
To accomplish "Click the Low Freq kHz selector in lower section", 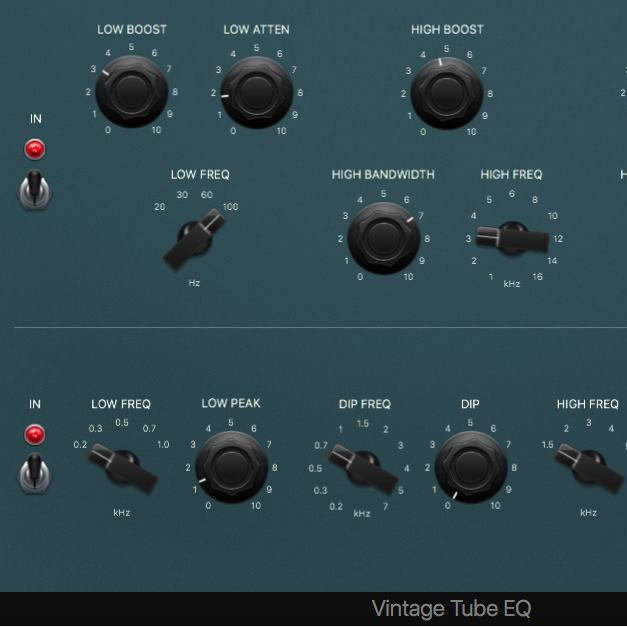I will pos(121,467).
